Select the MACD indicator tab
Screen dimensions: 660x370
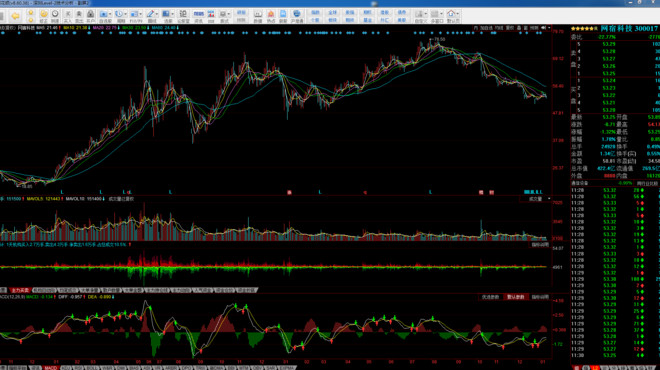tap(51, 368)
